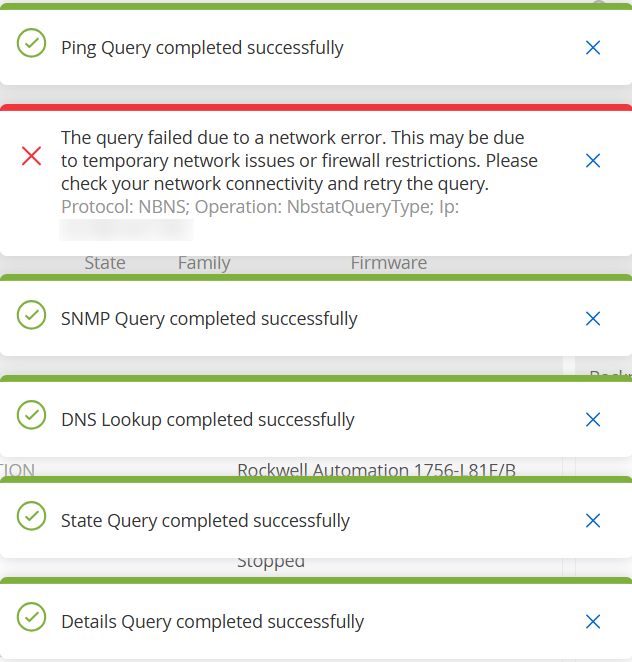
Task: Click the network error description text
Action: 299,160
